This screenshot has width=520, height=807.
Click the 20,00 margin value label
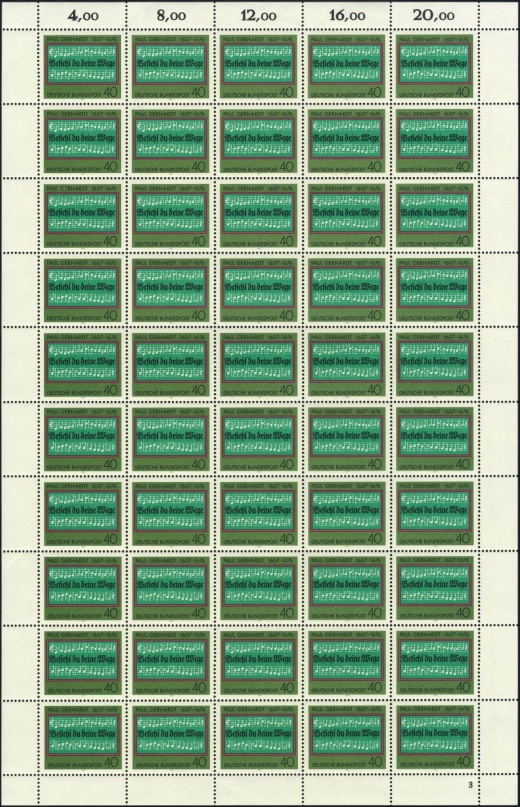point(436,15)
